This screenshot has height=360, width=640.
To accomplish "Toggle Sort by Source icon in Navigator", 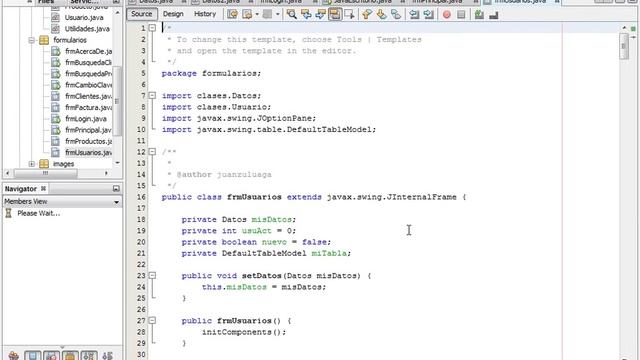I will 107,356.
